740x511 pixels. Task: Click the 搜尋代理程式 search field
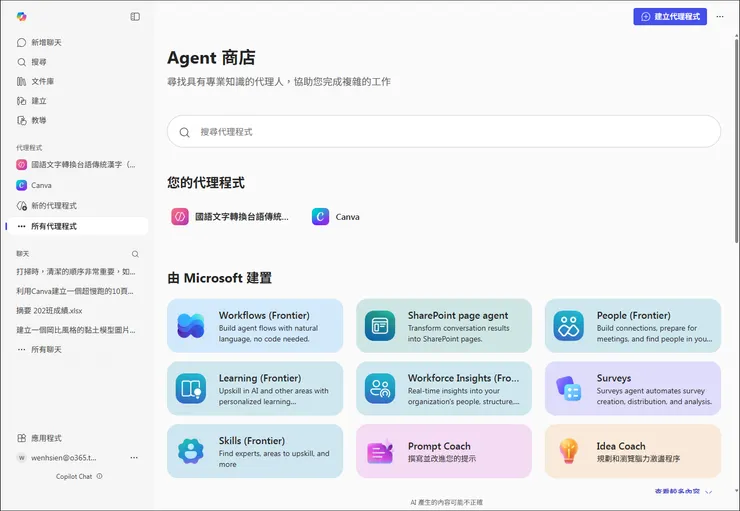click(444, 132)
